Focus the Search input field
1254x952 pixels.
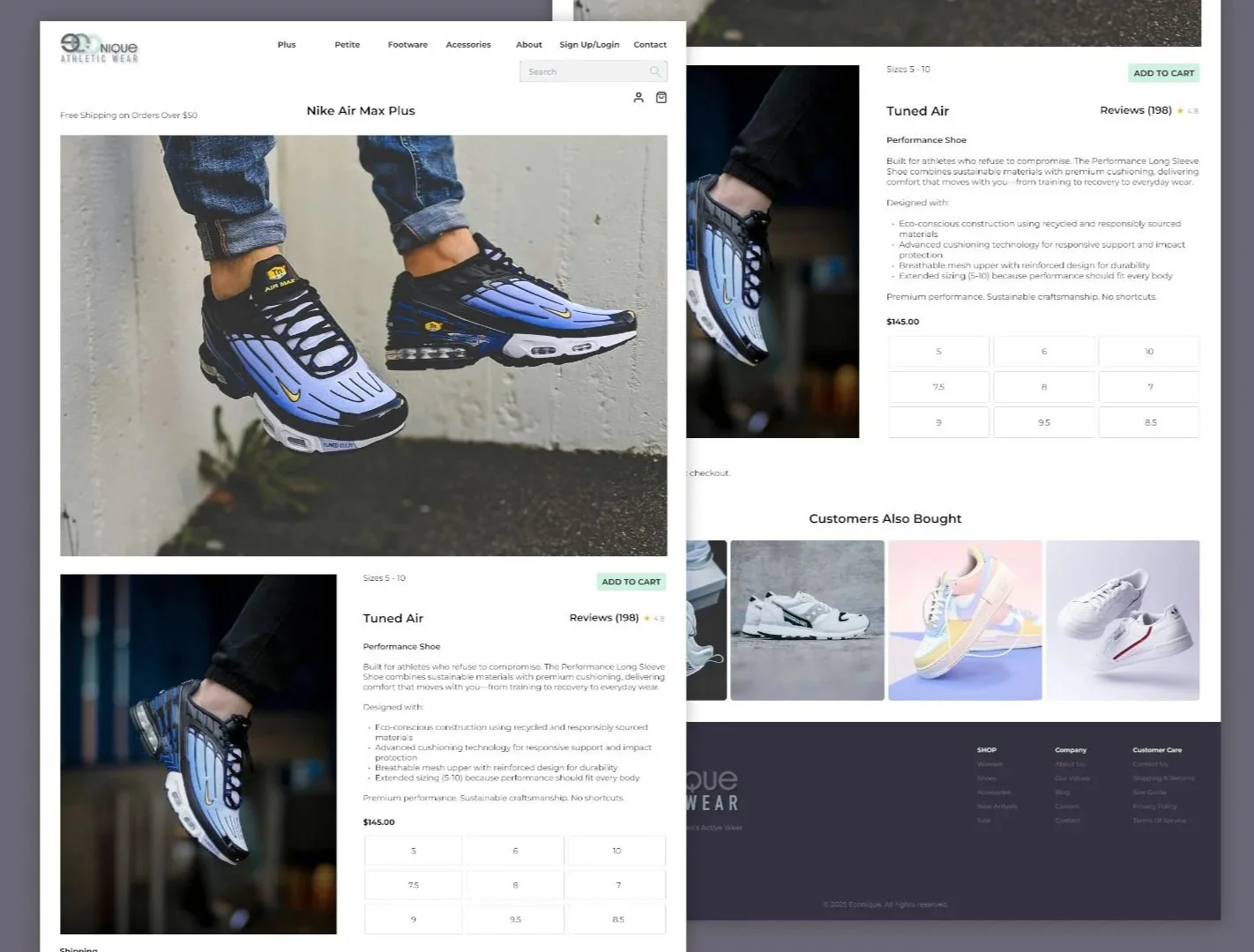click(593, 71)
